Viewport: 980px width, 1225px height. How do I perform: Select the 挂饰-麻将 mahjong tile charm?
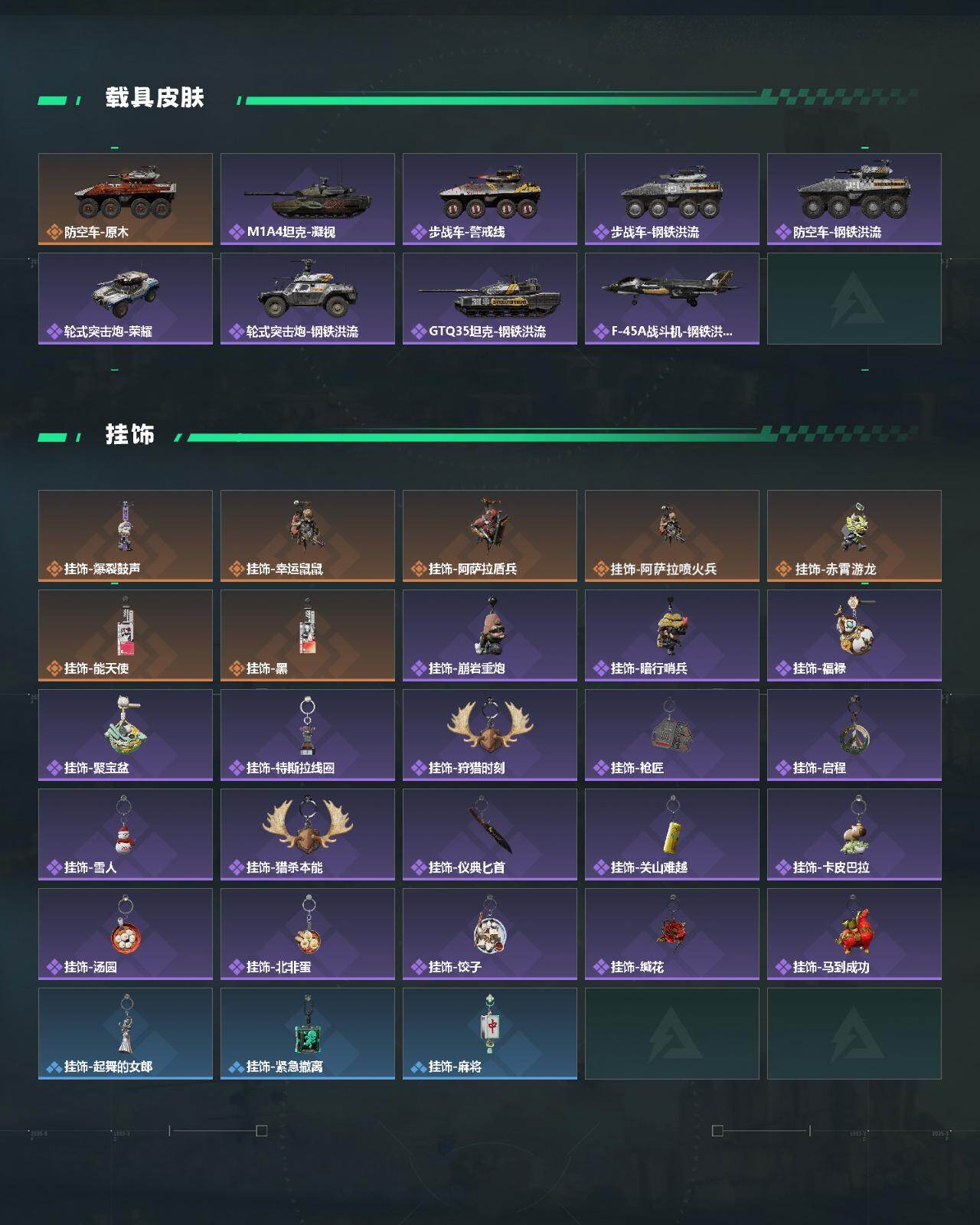coord(490,1034)
